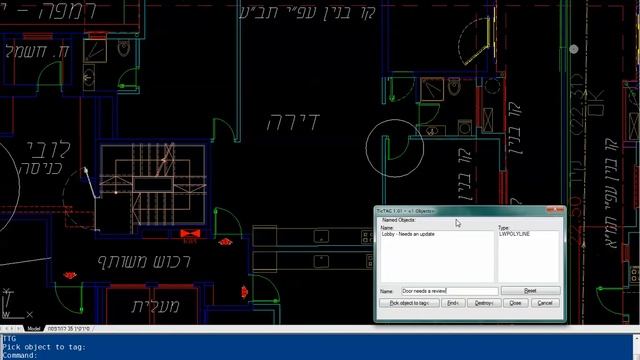Click the command window vertical scrollbar
Viewport: 640px width, 360px height.
pyautogui.click(x=636, y=347)
